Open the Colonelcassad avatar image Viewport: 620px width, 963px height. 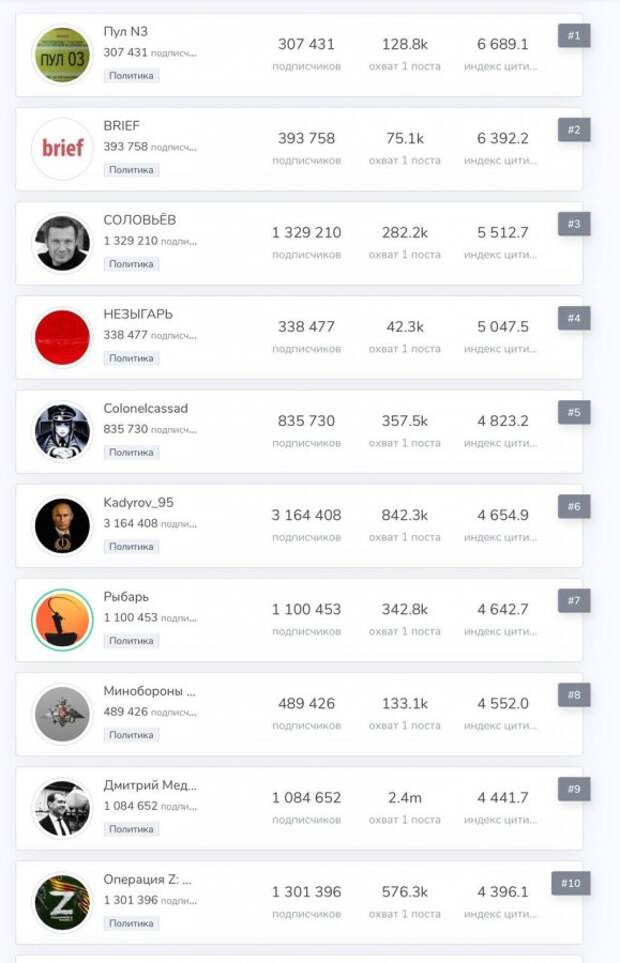coord(62,432)
